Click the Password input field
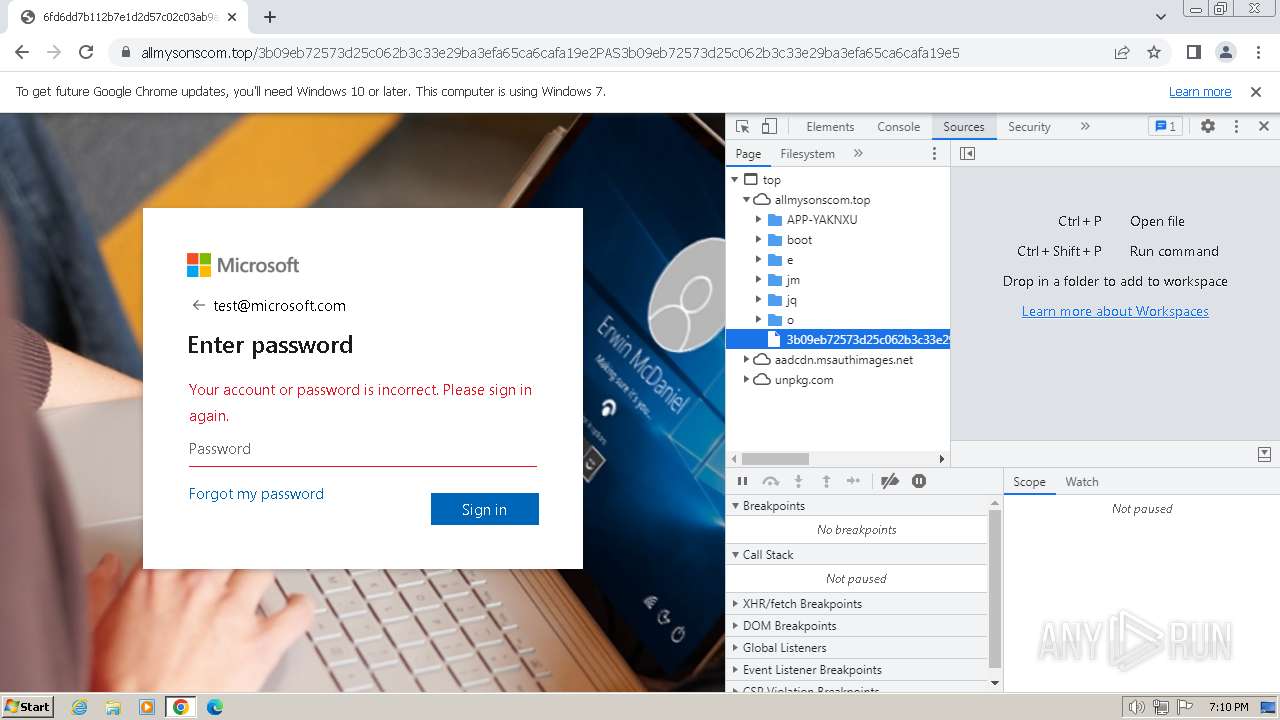1280x720 pixels. tap(362, 449)
